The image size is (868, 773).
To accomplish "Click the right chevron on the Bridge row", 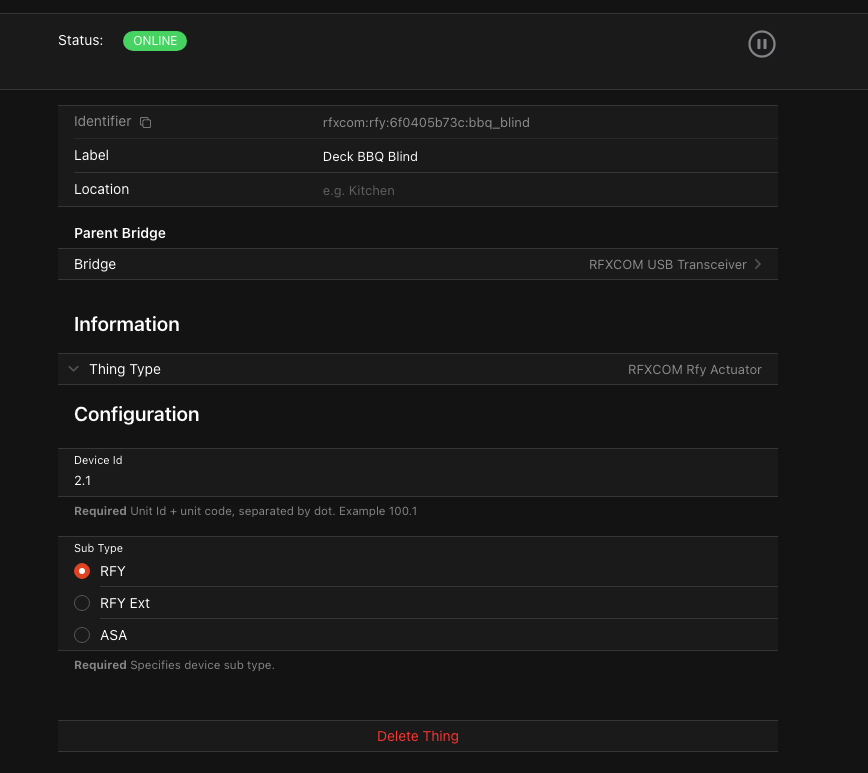I will [758, 264].
